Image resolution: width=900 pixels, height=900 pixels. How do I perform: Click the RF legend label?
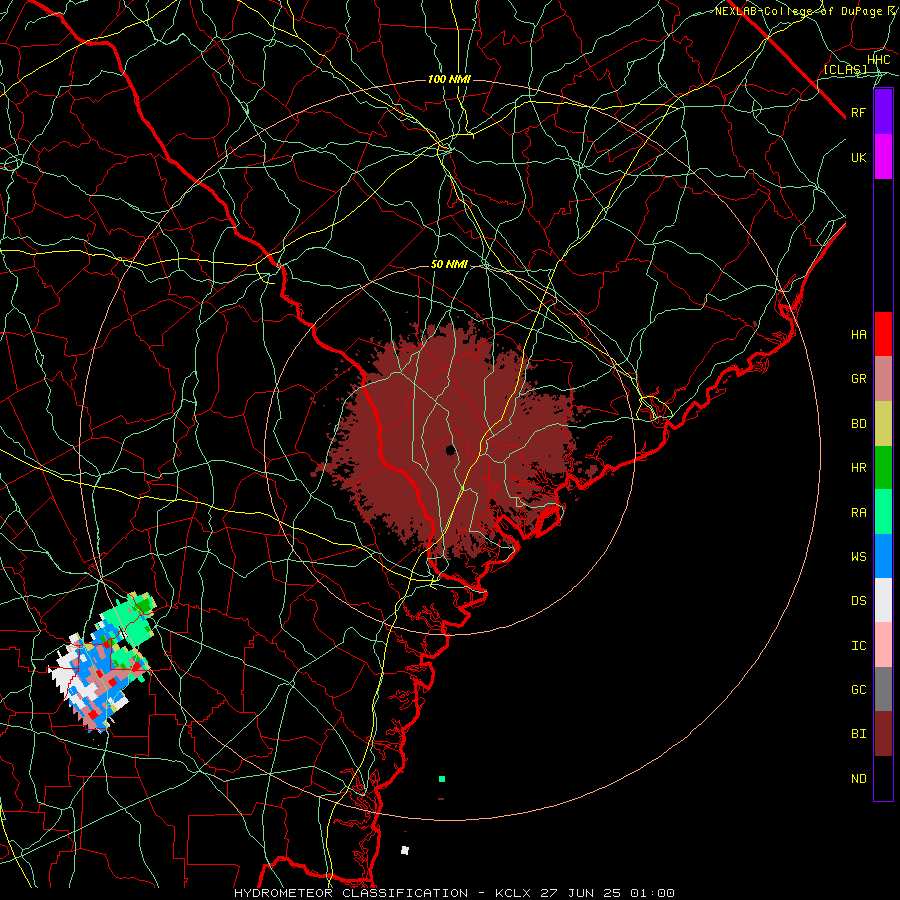click(859, 112)
